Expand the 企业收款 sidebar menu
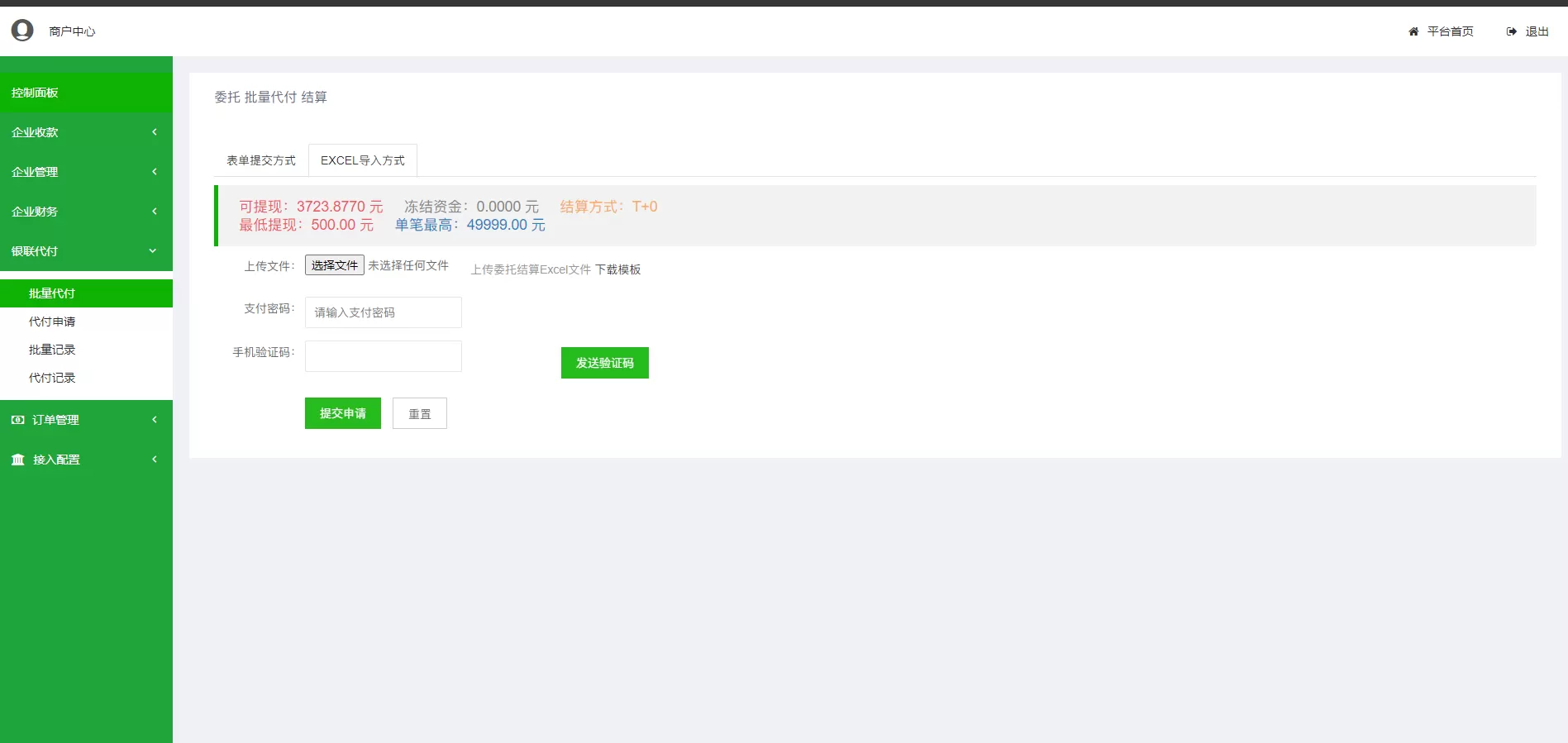The height and width of the screenshot is (743, 1568). [86, 132]
